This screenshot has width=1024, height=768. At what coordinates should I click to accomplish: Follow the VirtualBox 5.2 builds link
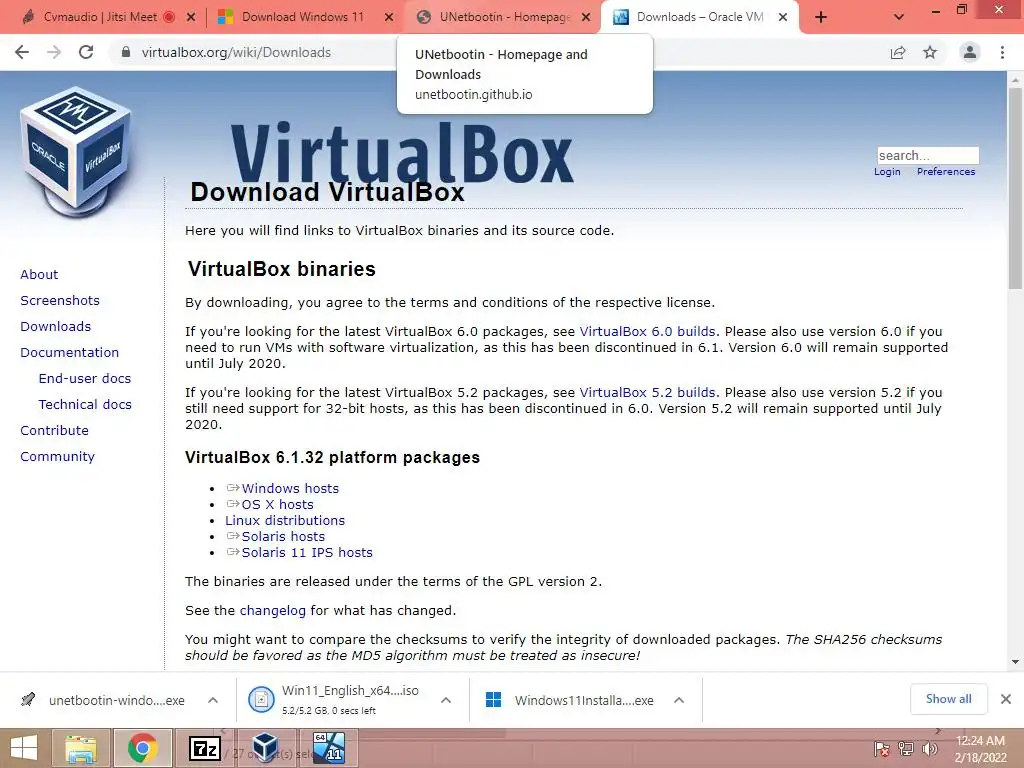coord(647,392)
